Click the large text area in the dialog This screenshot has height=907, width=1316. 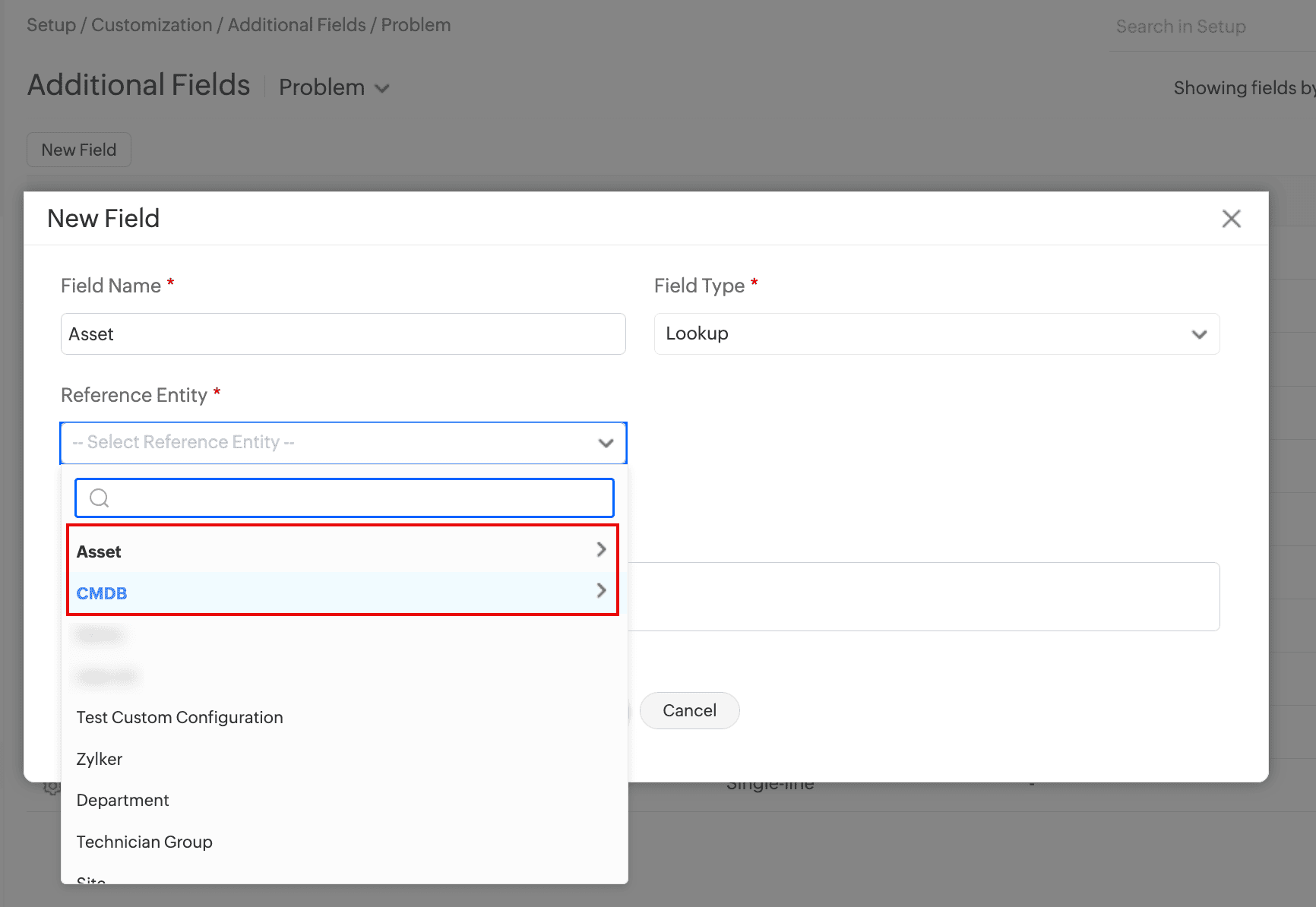pyautogui.click(x=923, y=596)
